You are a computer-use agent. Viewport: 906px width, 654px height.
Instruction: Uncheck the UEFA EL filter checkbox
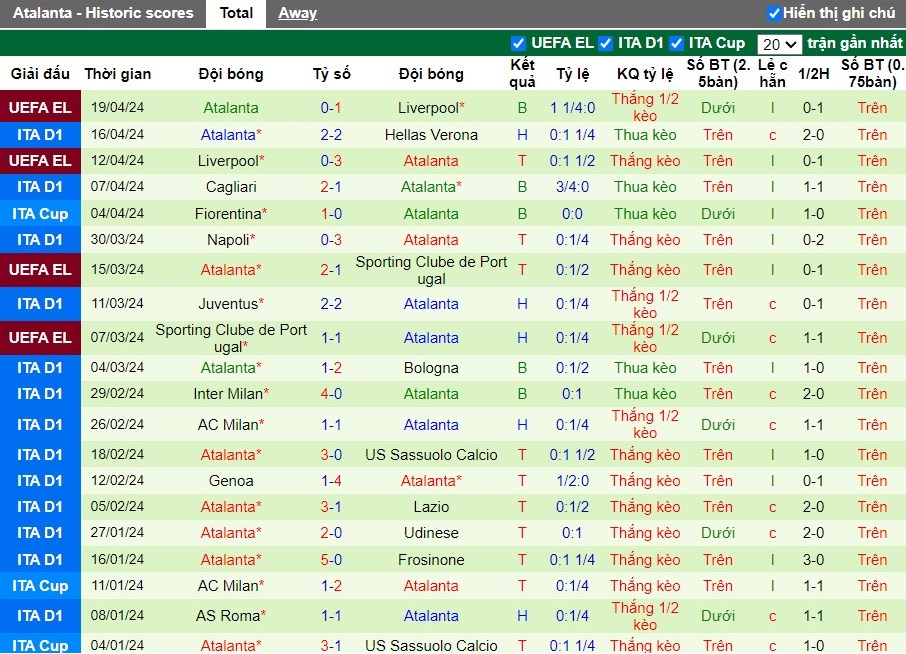click(518, 43)
